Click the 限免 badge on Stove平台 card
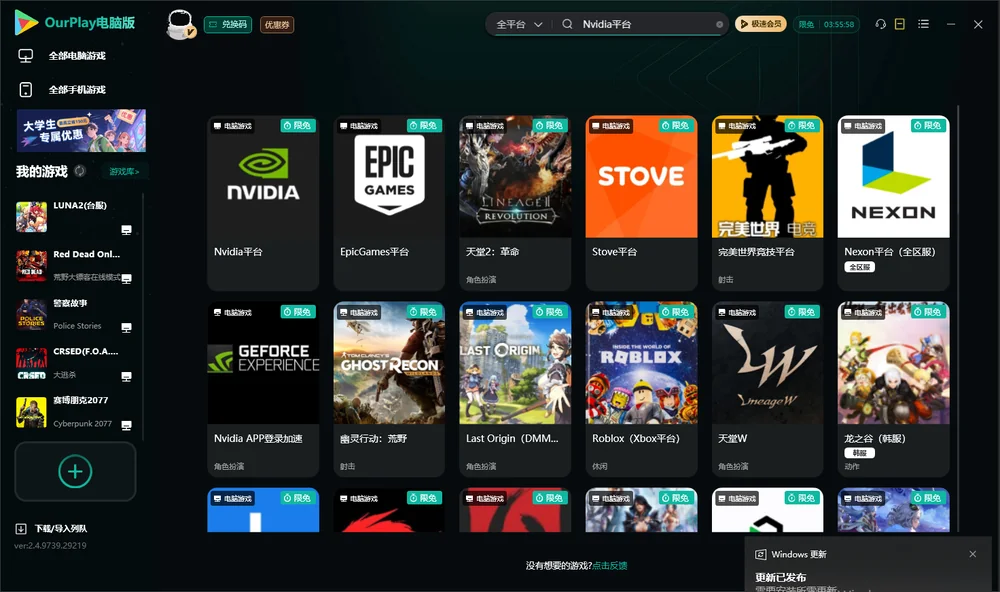1000x592 pixels. click(676, 126)
